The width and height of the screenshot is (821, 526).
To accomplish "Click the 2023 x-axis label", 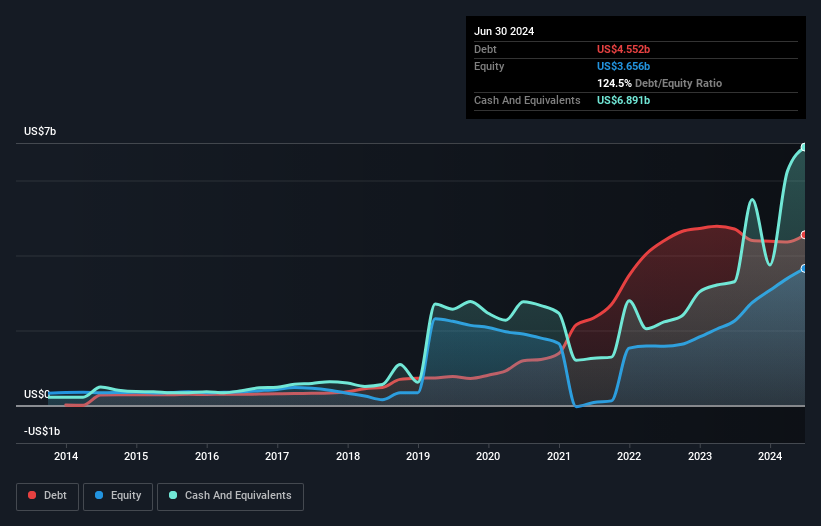I will (700, 456).
